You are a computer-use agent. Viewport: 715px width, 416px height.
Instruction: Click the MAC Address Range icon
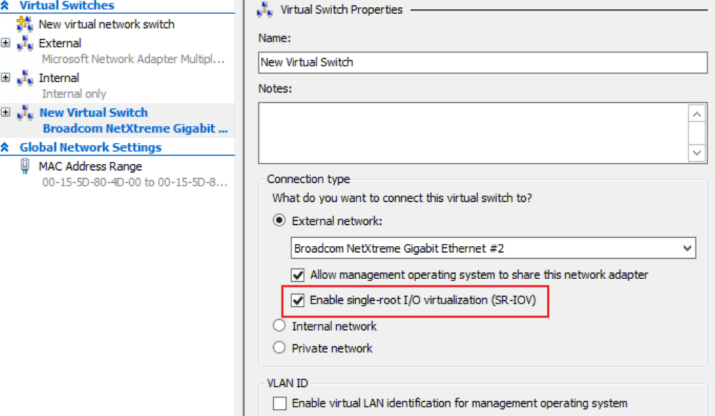pos(25,167)
